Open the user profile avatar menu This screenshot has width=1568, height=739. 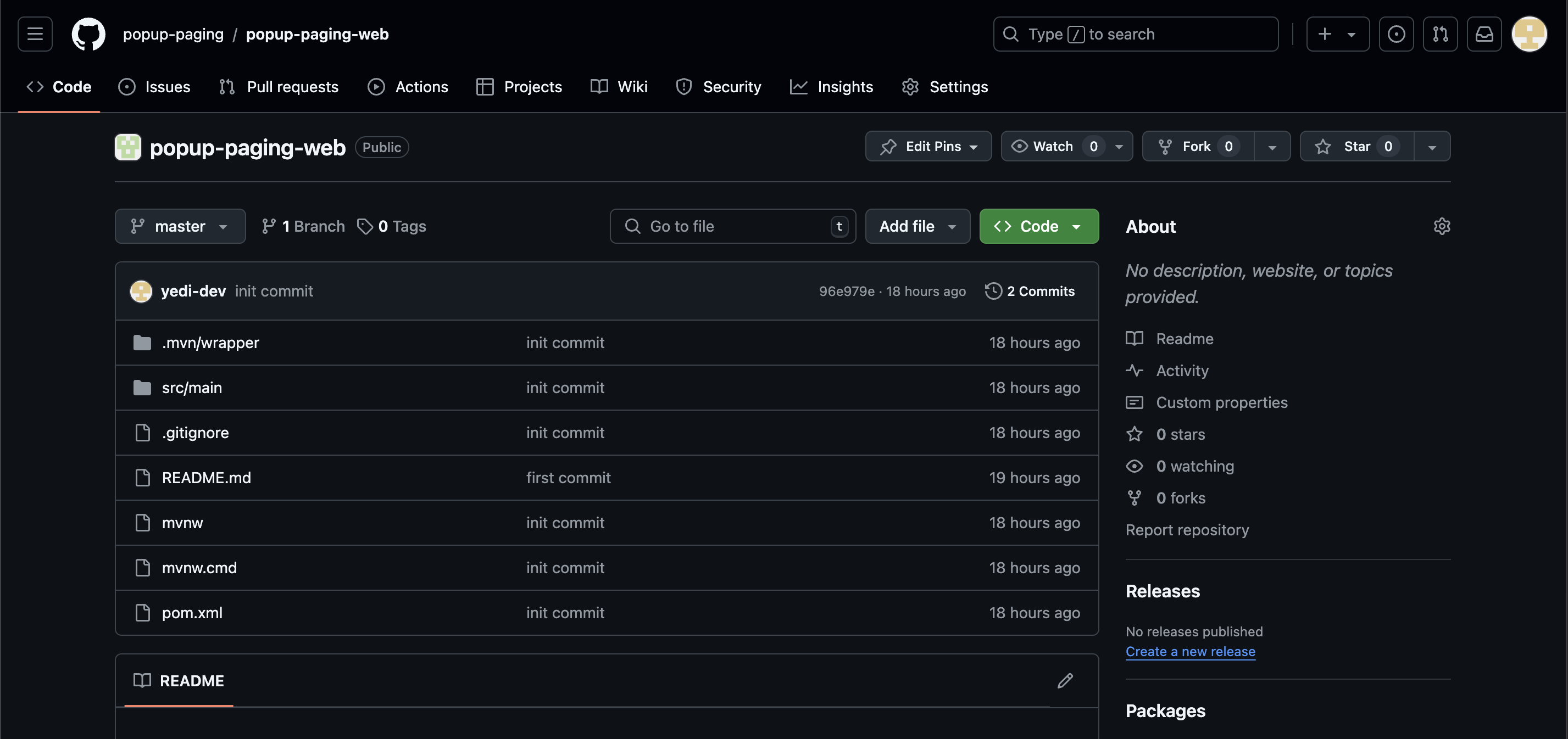(1528, 34)
